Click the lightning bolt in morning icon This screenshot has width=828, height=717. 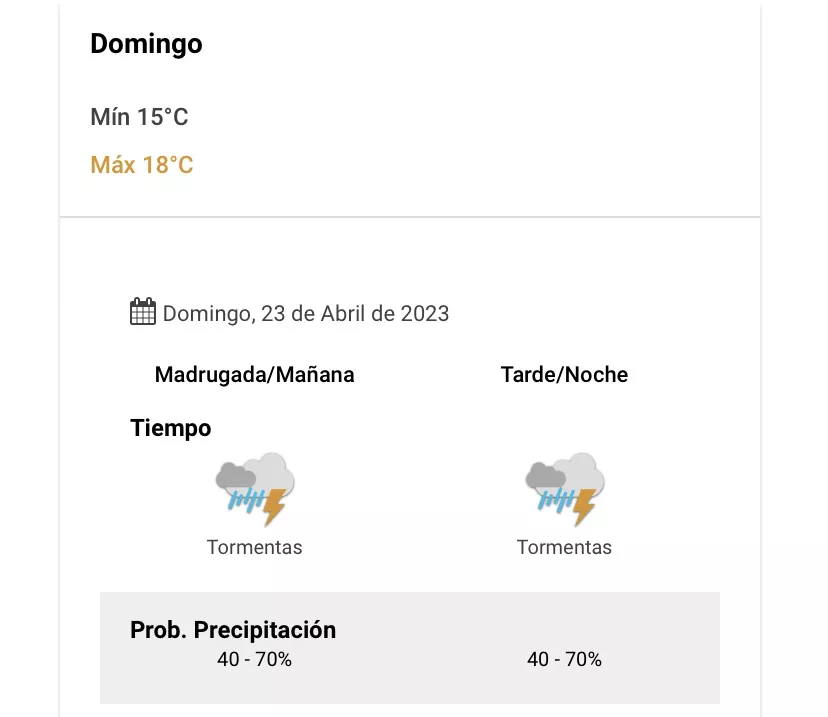click(274, 509)
